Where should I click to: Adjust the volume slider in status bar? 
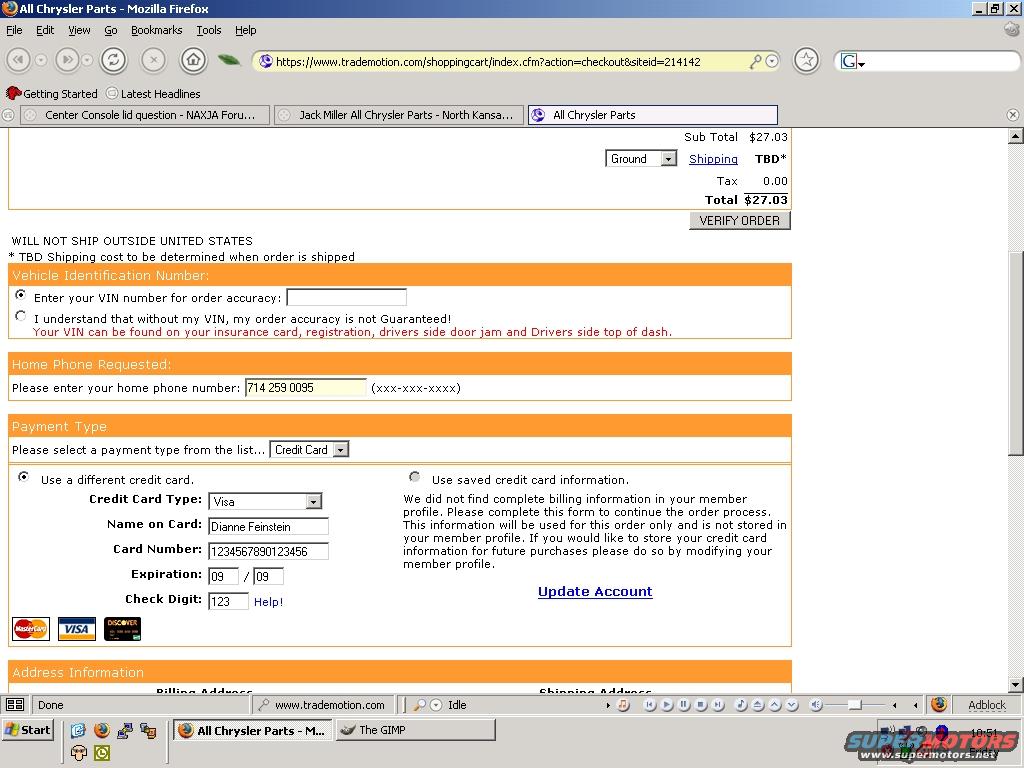point(854,705)
